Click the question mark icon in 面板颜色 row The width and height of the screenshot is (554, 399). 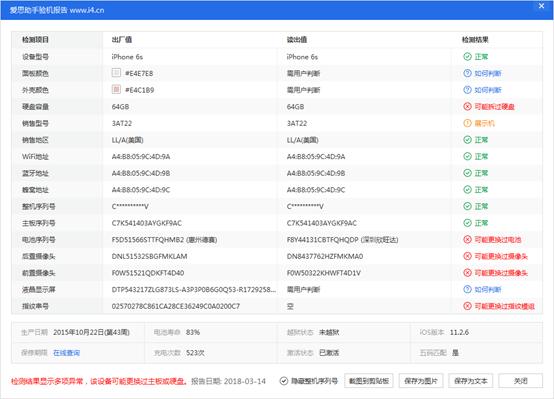467,73
